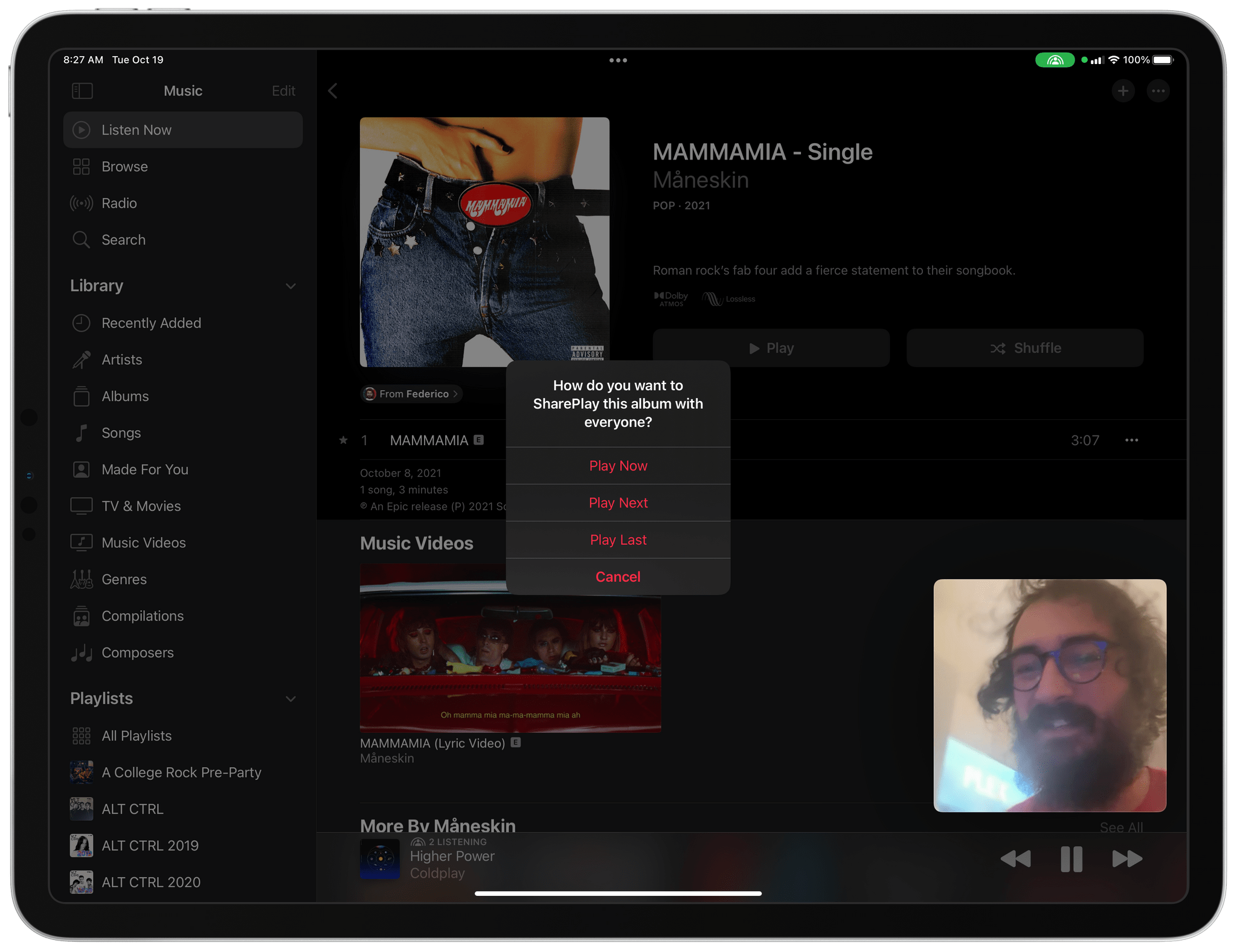
Task: Tap the green SharePlay status pill
Action: coord(1055,60)
